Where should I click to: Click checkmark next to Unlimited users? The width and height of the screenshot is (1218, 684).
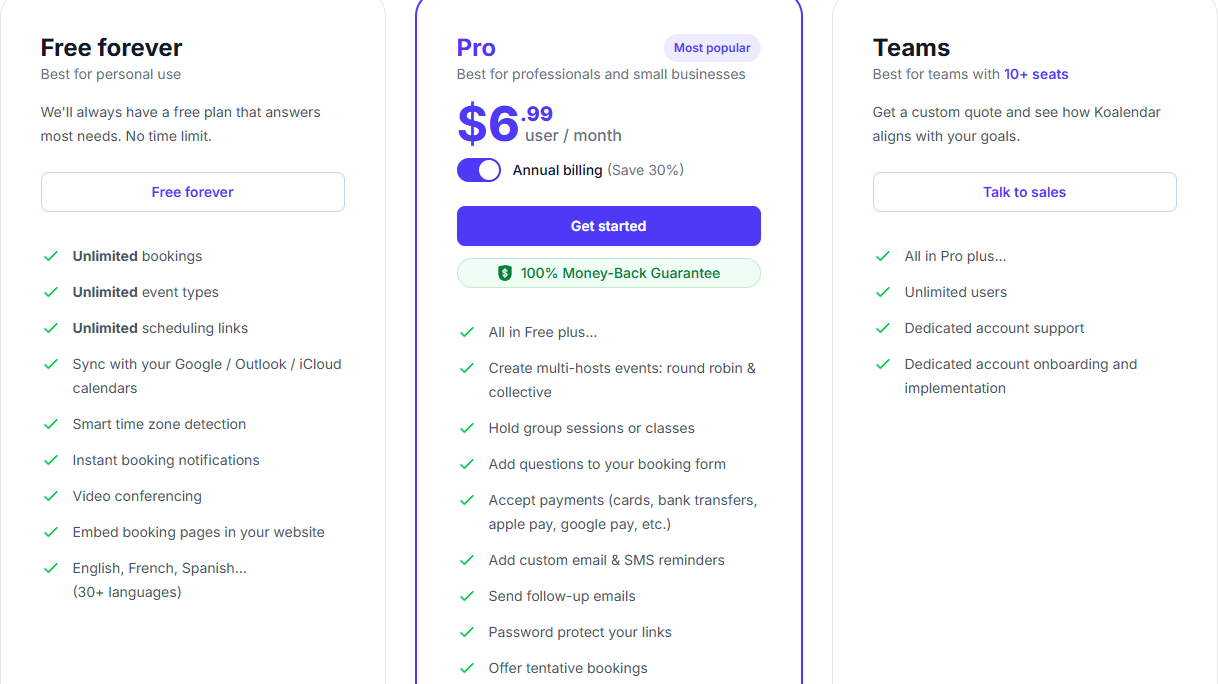(883, 292)
